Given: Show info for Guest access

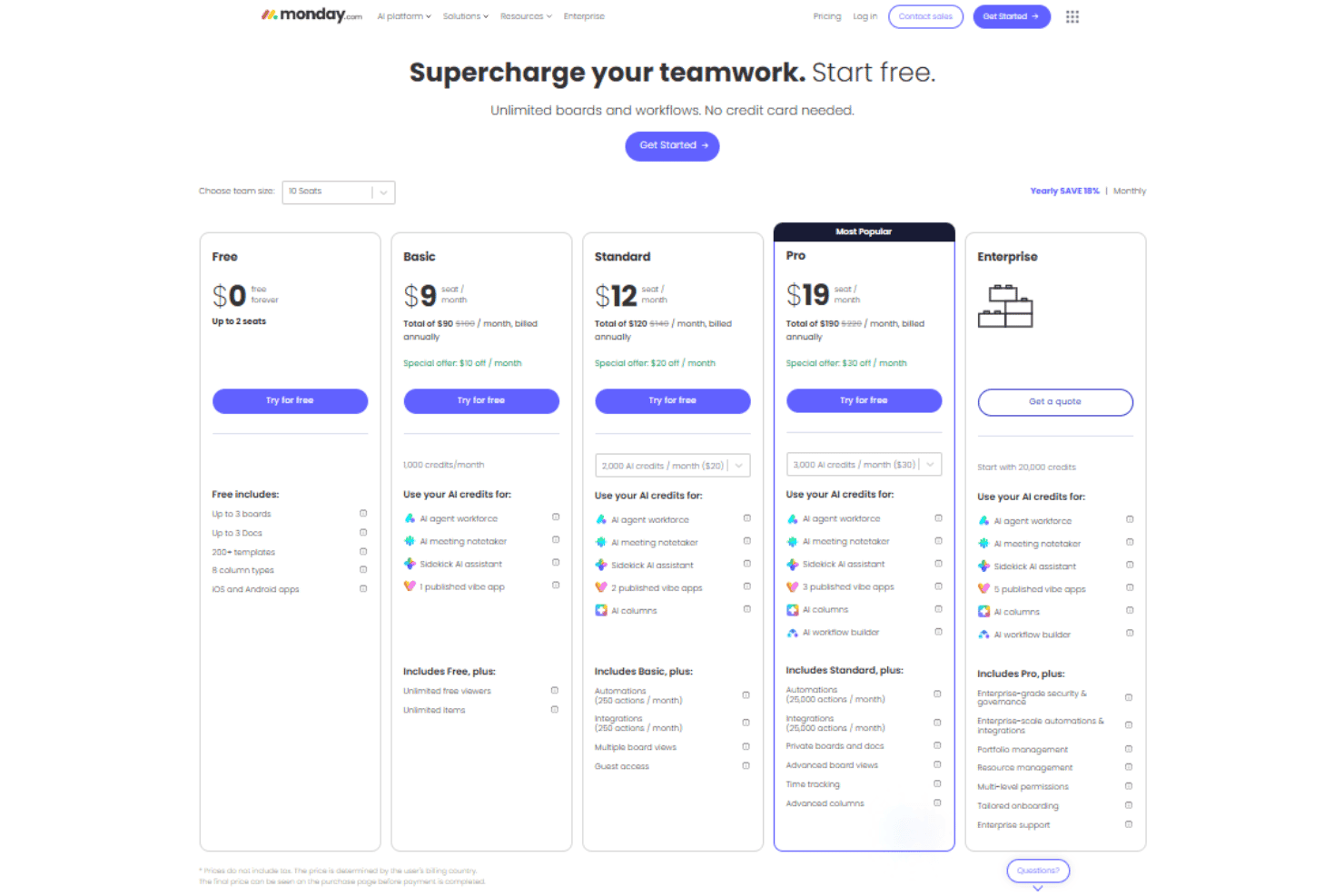Looking at the screenshot, I should (x=746, y=766).
